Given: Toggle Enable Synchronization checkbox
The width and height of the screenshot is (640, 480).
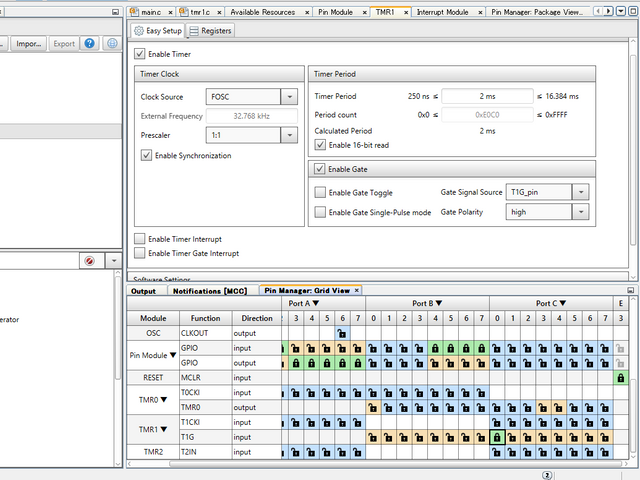Looking at the screenshot, I should point(147,155).
